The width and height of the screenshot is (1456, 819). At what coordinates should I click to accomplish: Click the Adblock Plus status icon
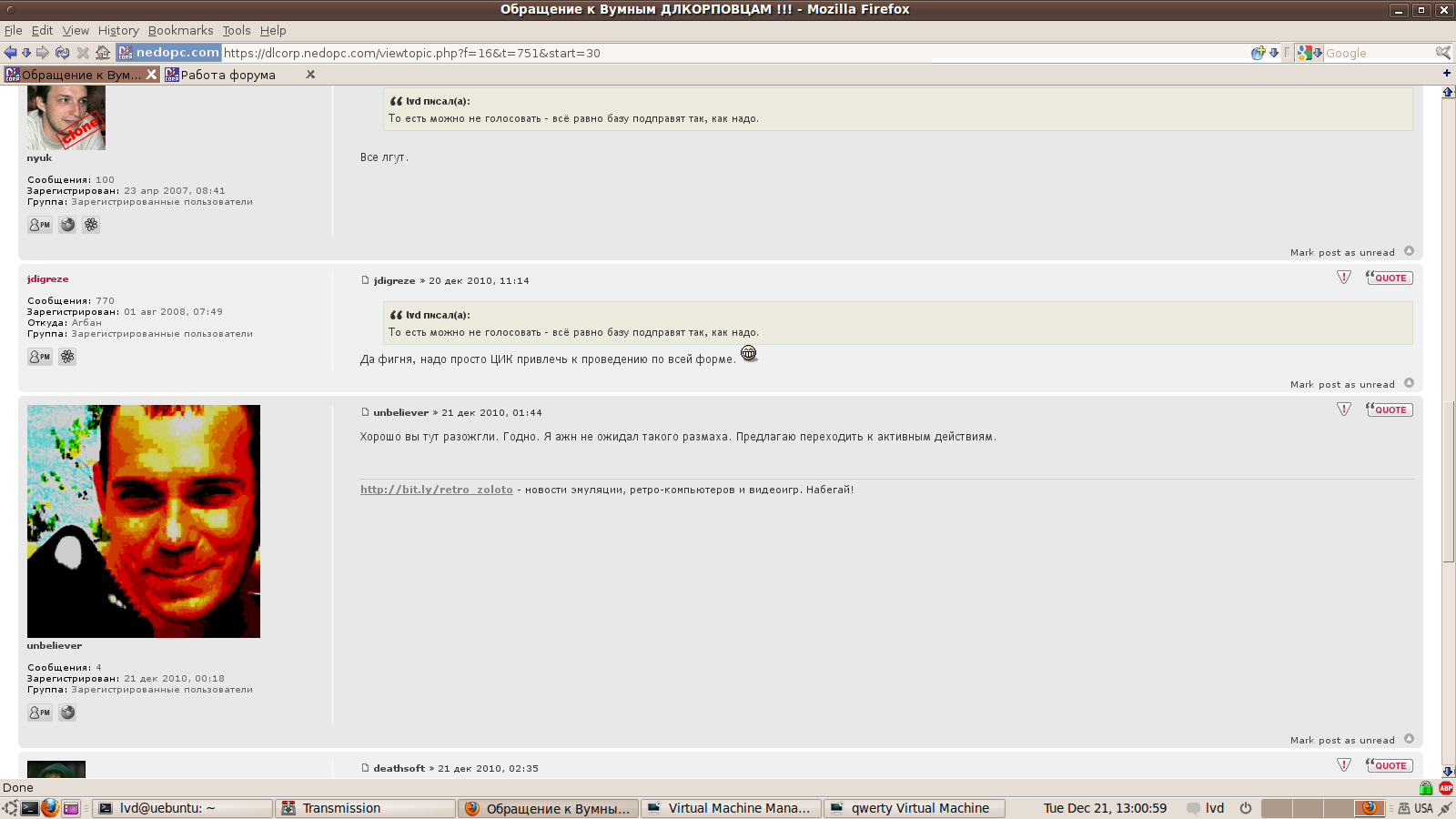[1445, 788]
